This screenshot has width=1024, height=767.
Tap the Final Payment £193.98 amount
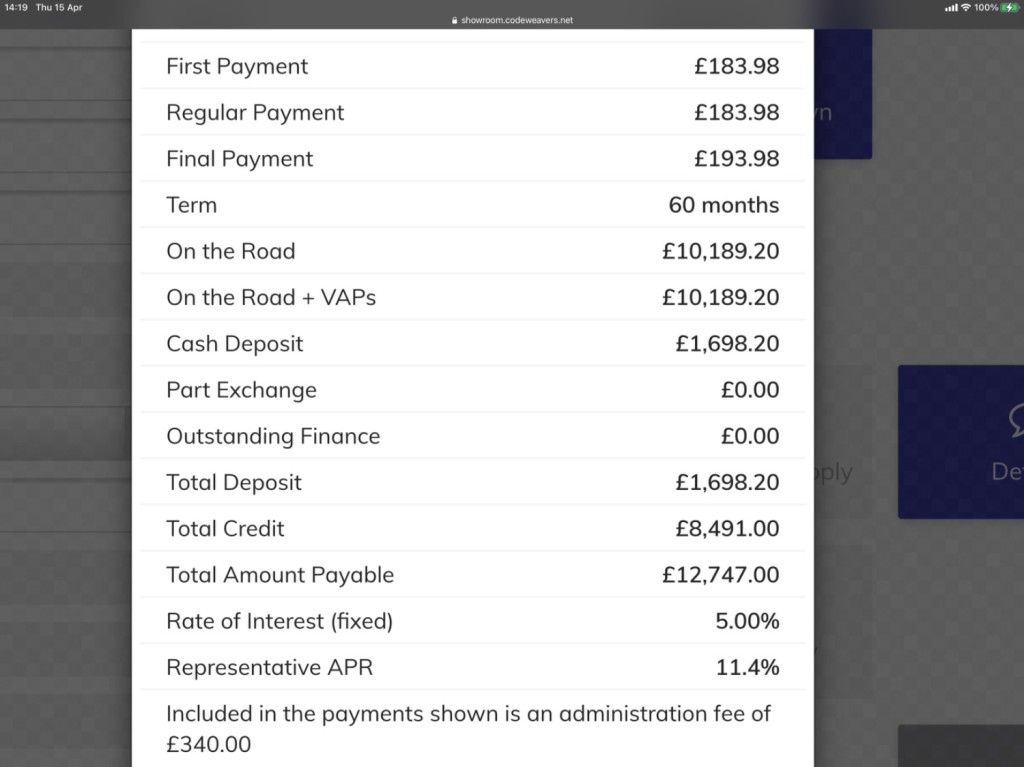click(x=736, y=159)
